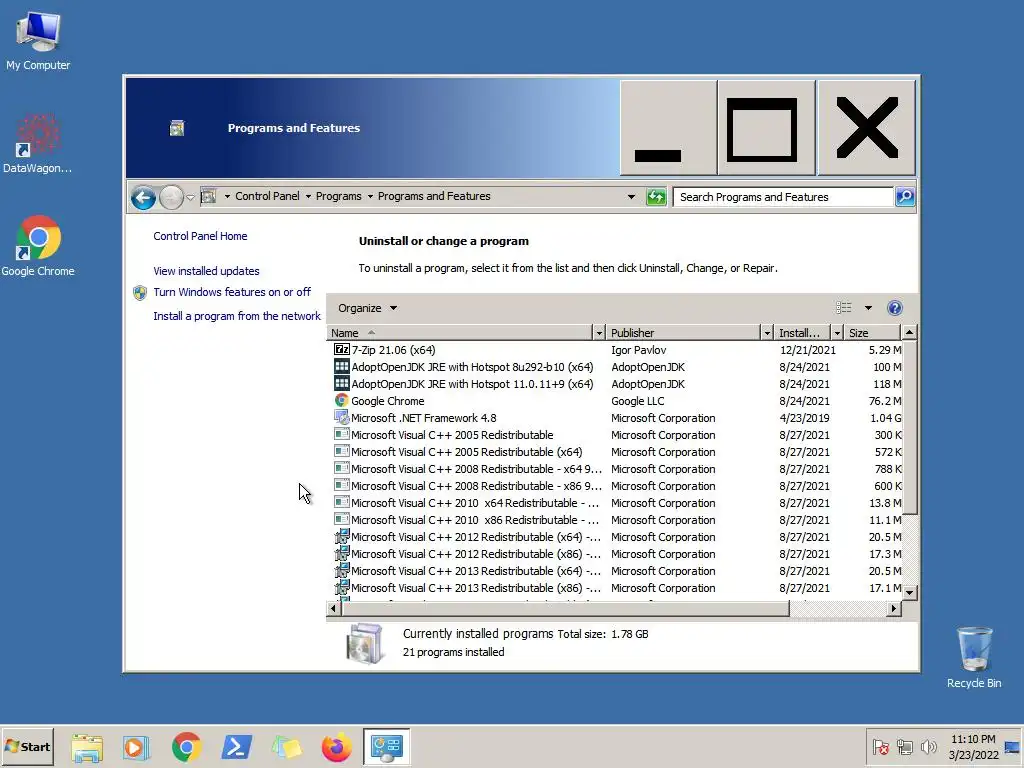Image resolution: width=1024 pixels, height=768 pixels.
Task: Click the vertical scrollbar thumb
Action: coord(909,426)
